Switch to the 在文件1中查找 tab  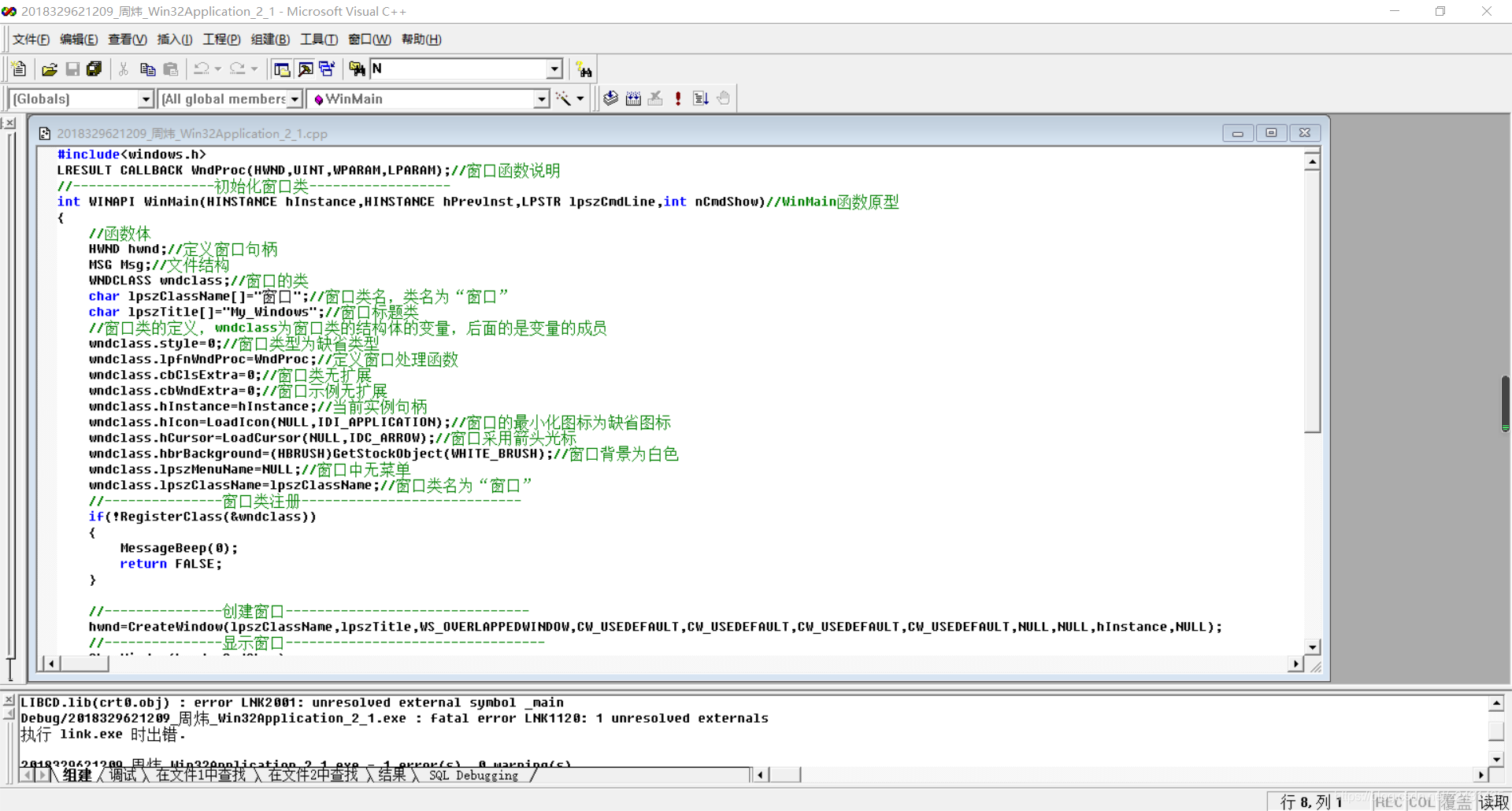(201, 776)
